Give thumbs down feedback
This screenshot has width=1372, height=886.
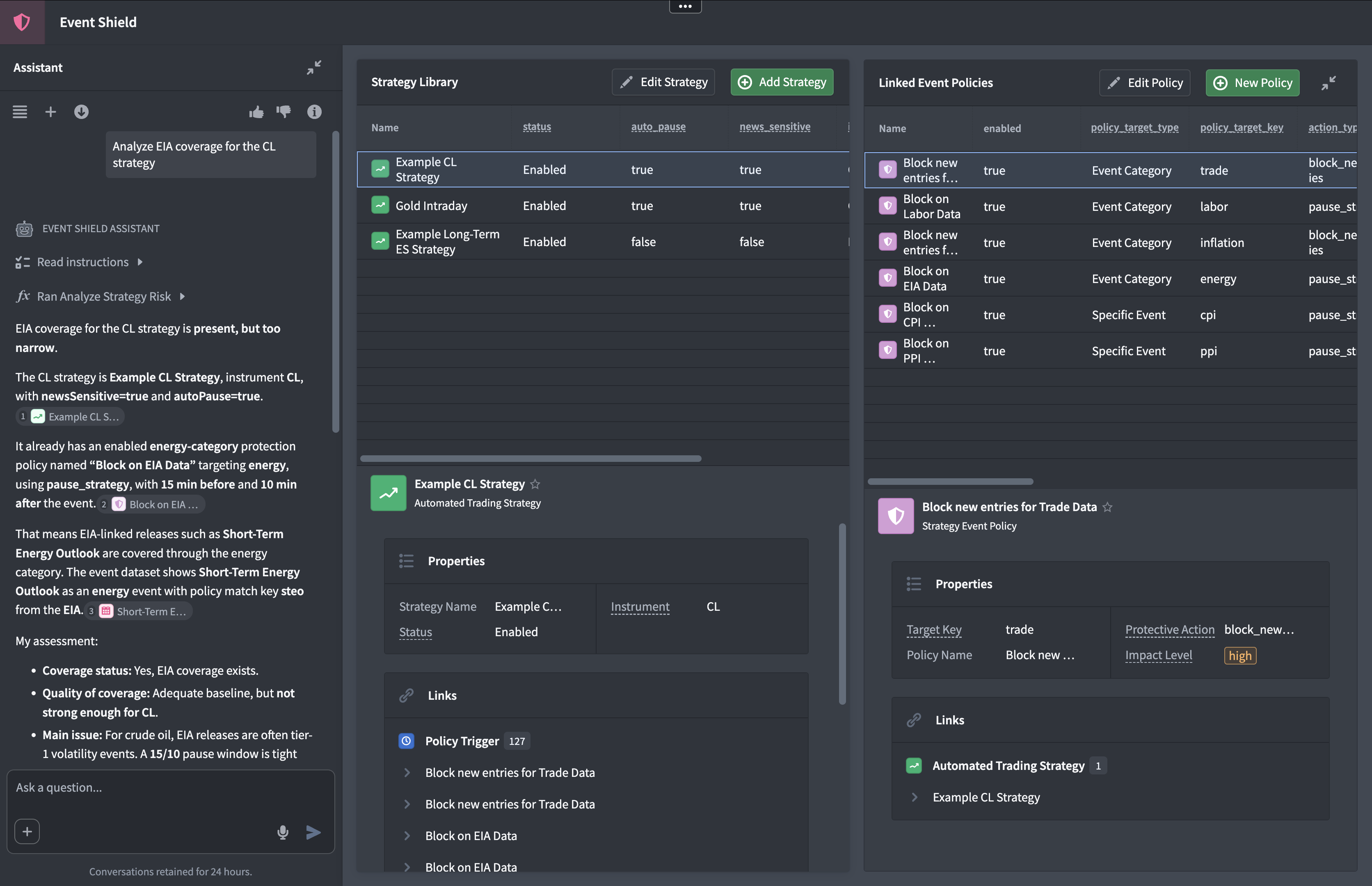tap(284, 112)
